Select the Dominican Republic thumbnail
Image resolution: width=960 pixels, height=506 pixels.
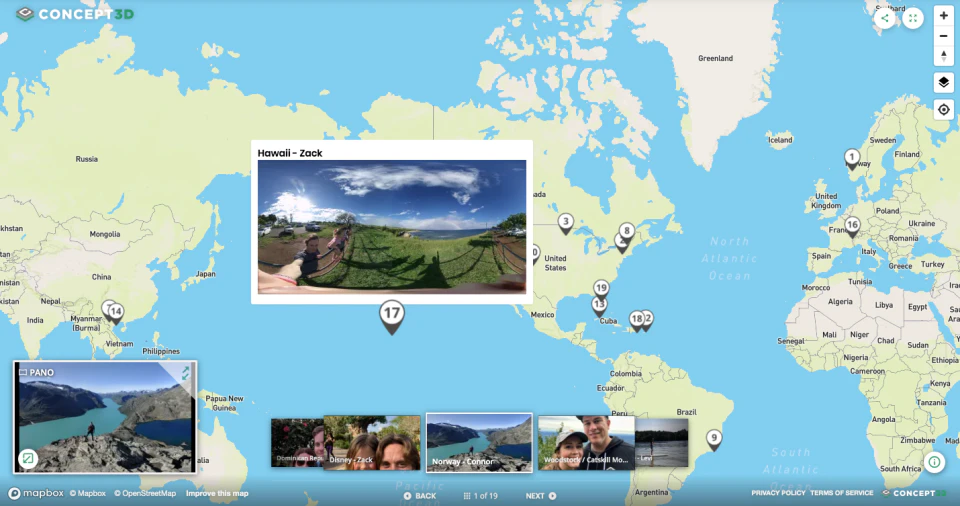(297, 443)
